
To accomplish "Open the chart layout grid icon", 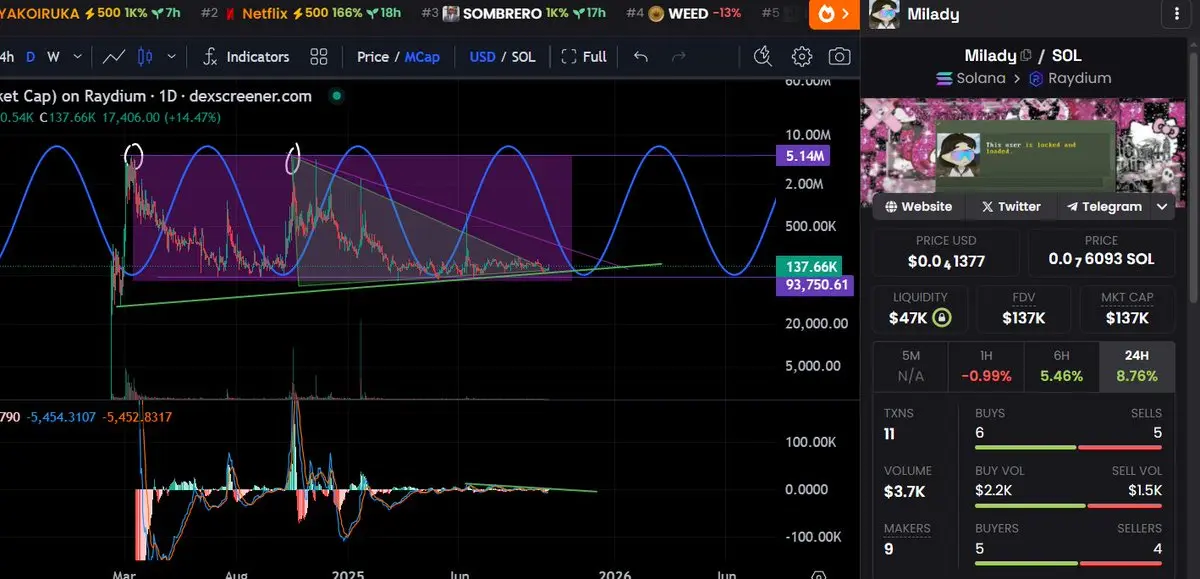I will point(319,57).
